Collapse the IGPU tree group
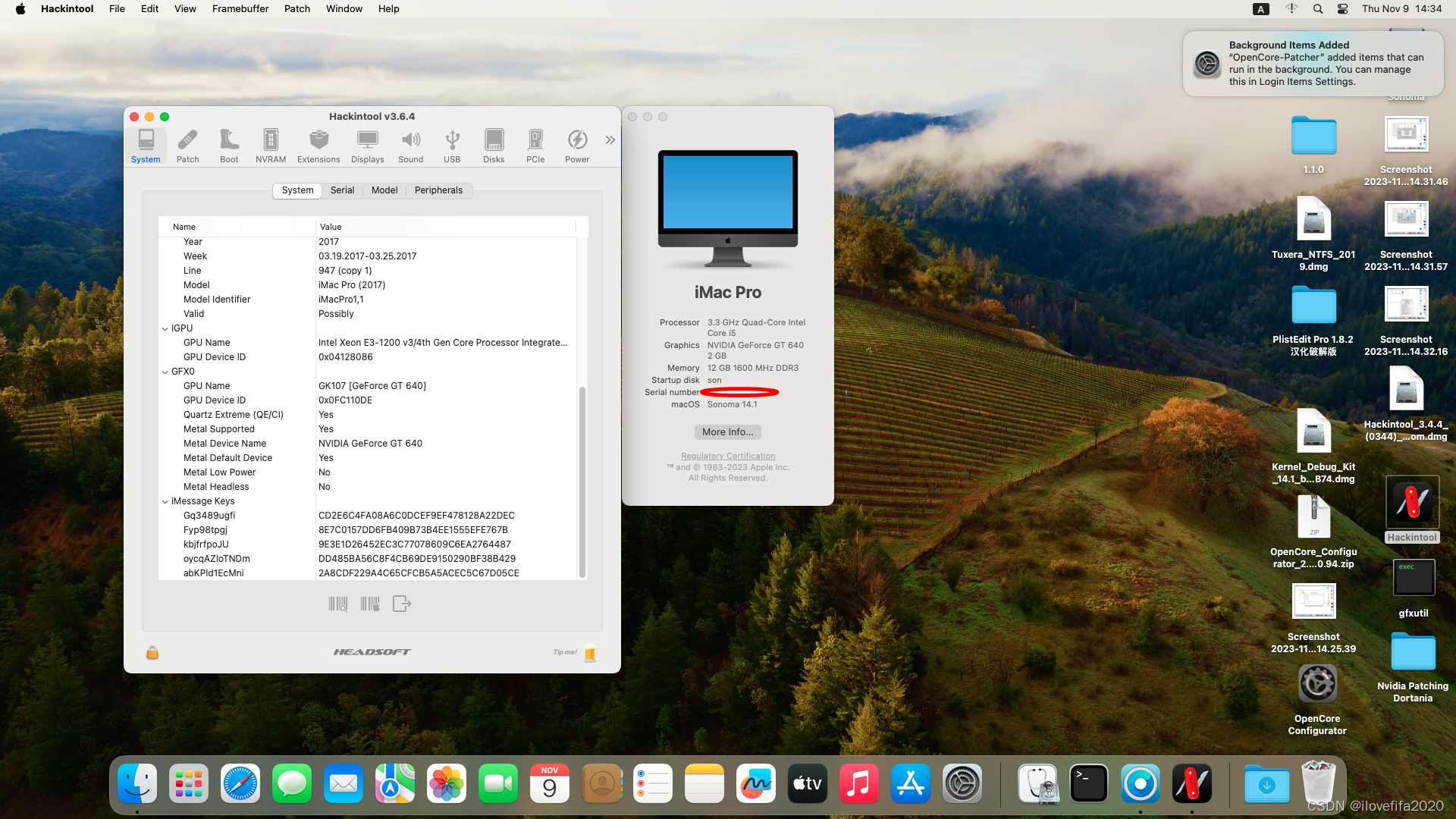This screenshot has width=1456, height=819. click(165, 328)
